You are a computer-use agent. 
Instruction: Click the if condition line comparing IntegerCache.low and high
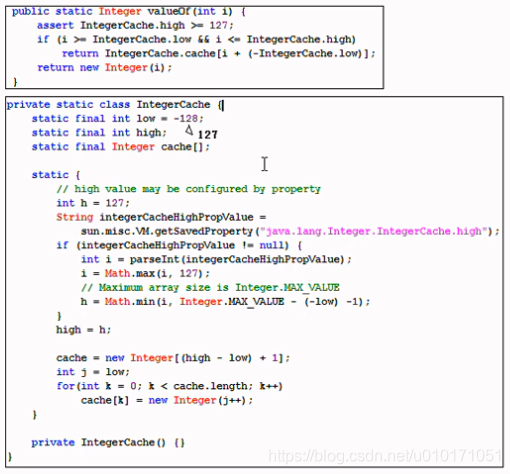(x=196, y=40)
